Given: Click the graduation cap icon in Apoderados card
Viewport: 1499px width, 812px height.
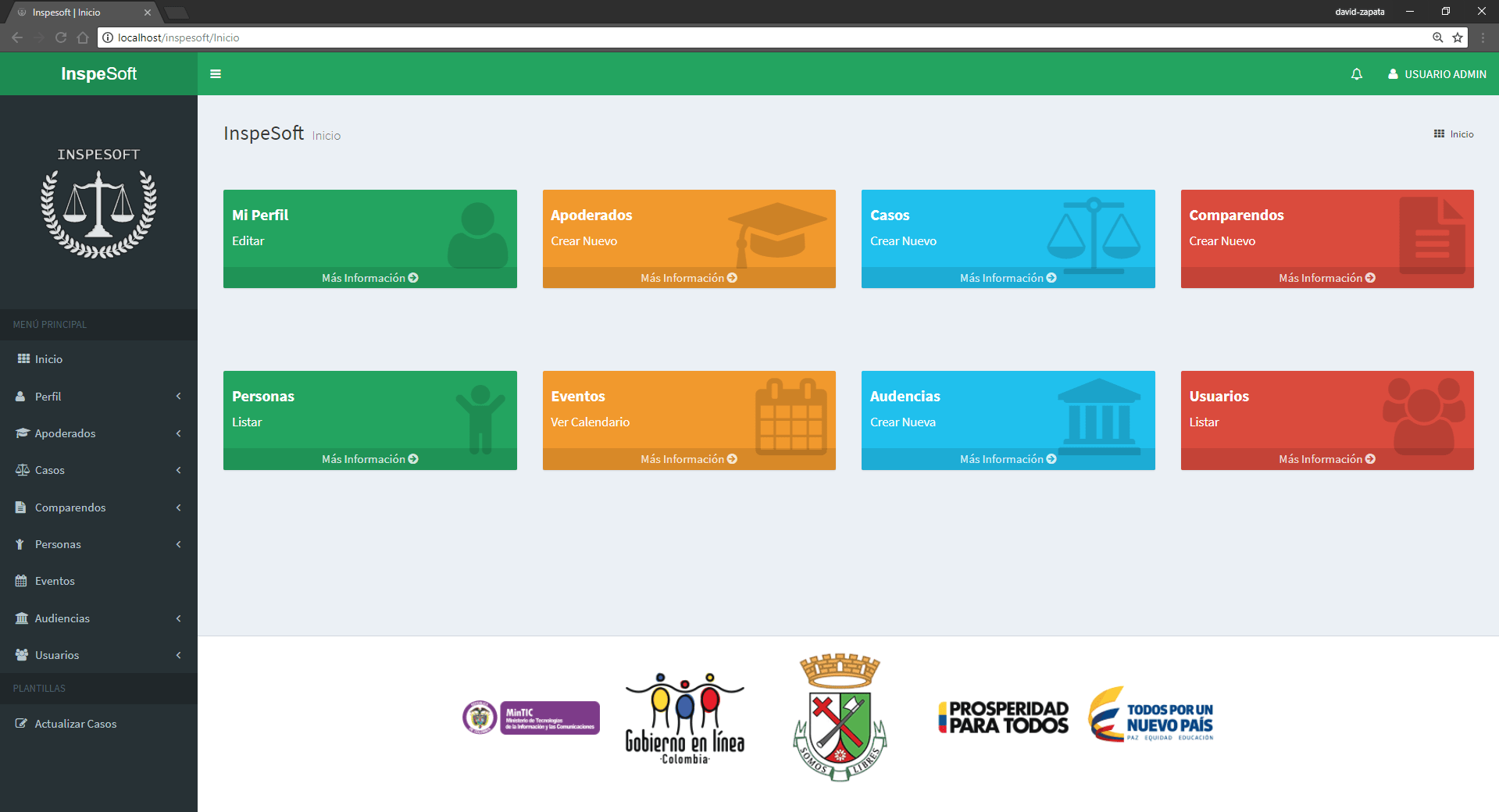Looking at the screenshot, I should [776, 234].
